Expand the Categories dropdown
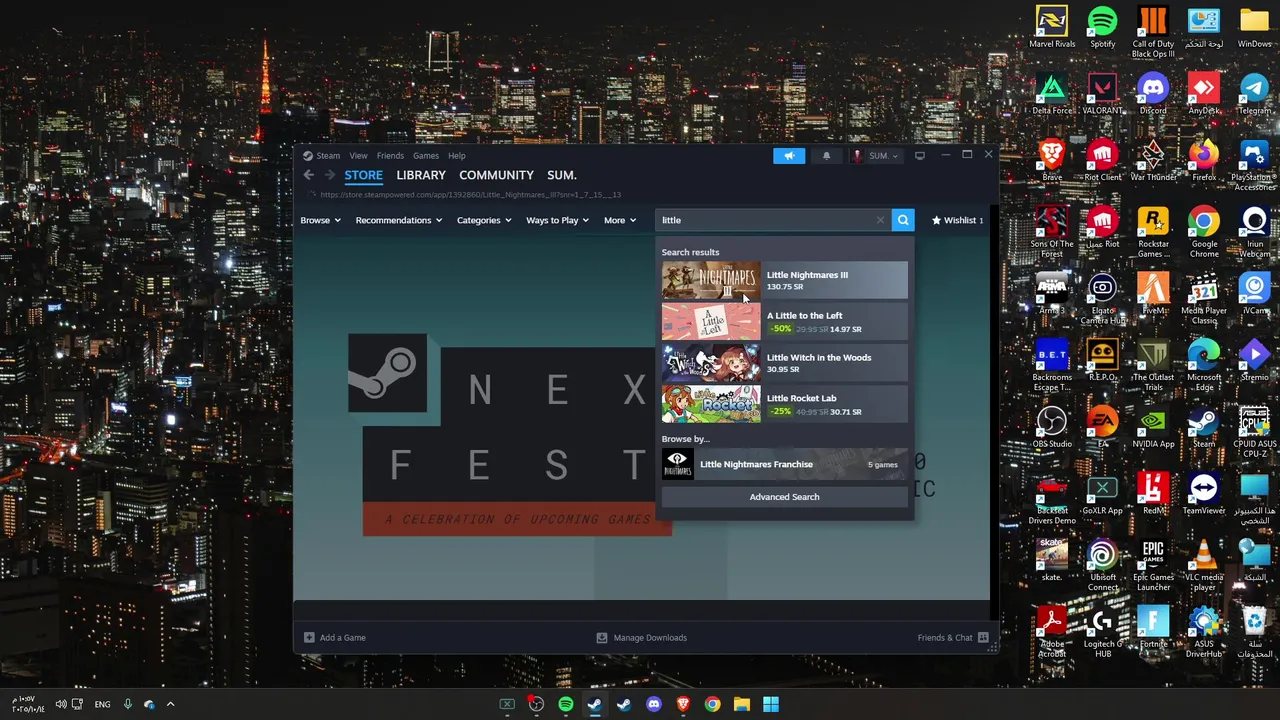The width and height of the screenshot is (1280, 720). [484, 220]
